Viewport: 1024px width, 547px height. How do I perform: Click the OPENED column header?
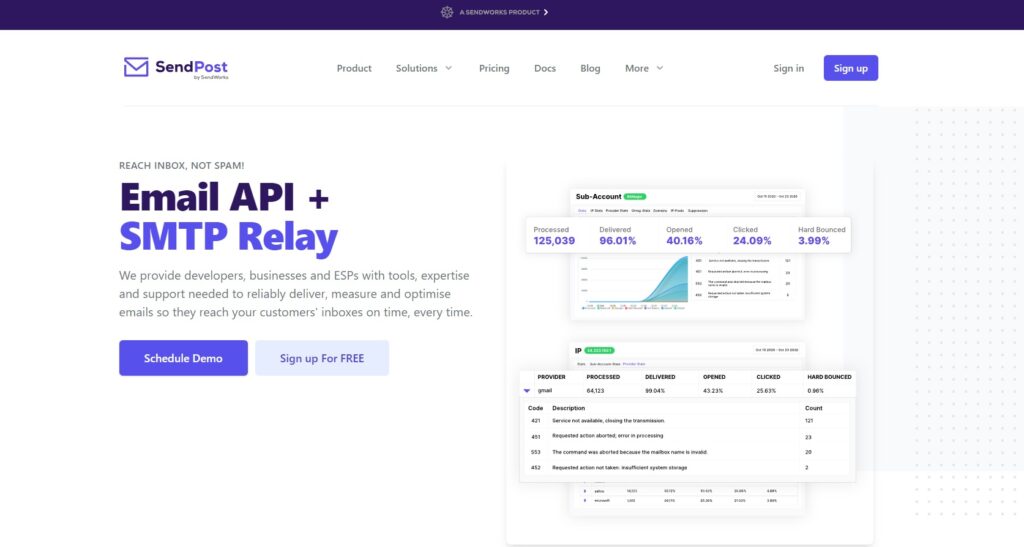pos(714,377)
